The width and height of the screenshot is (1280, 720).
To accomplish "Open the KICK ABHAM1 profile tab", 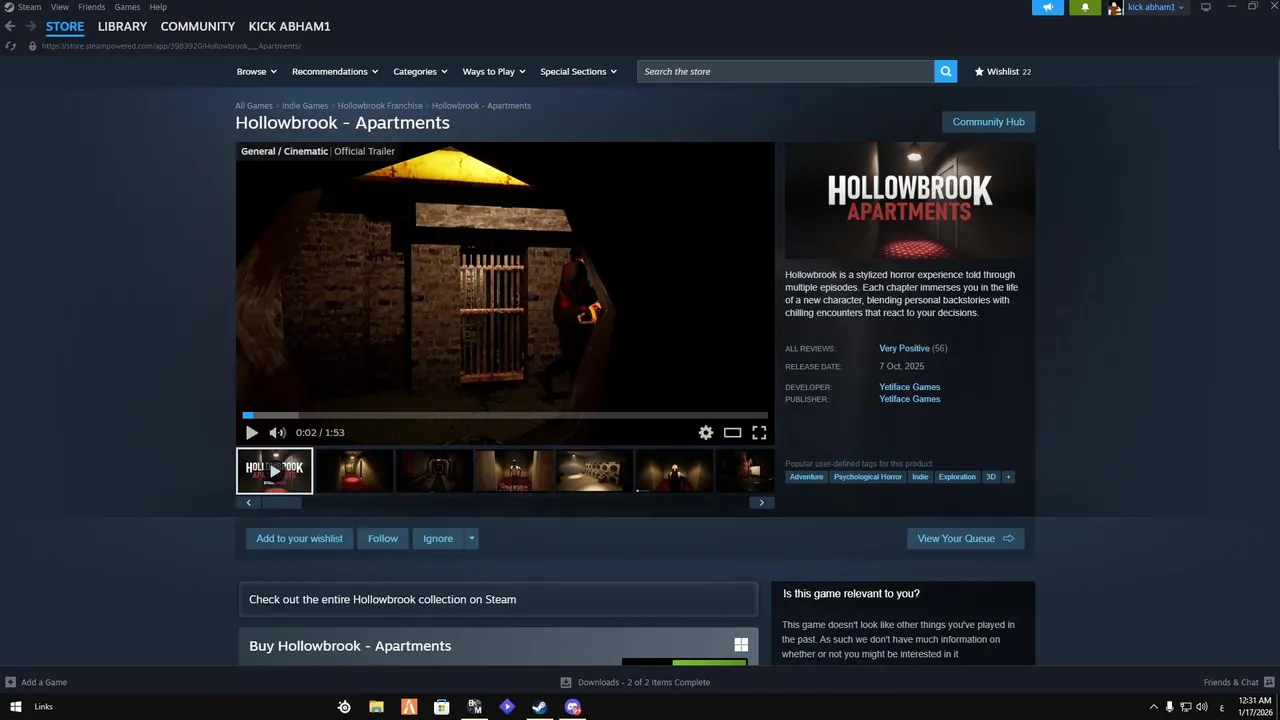I will tap(289, 26).
